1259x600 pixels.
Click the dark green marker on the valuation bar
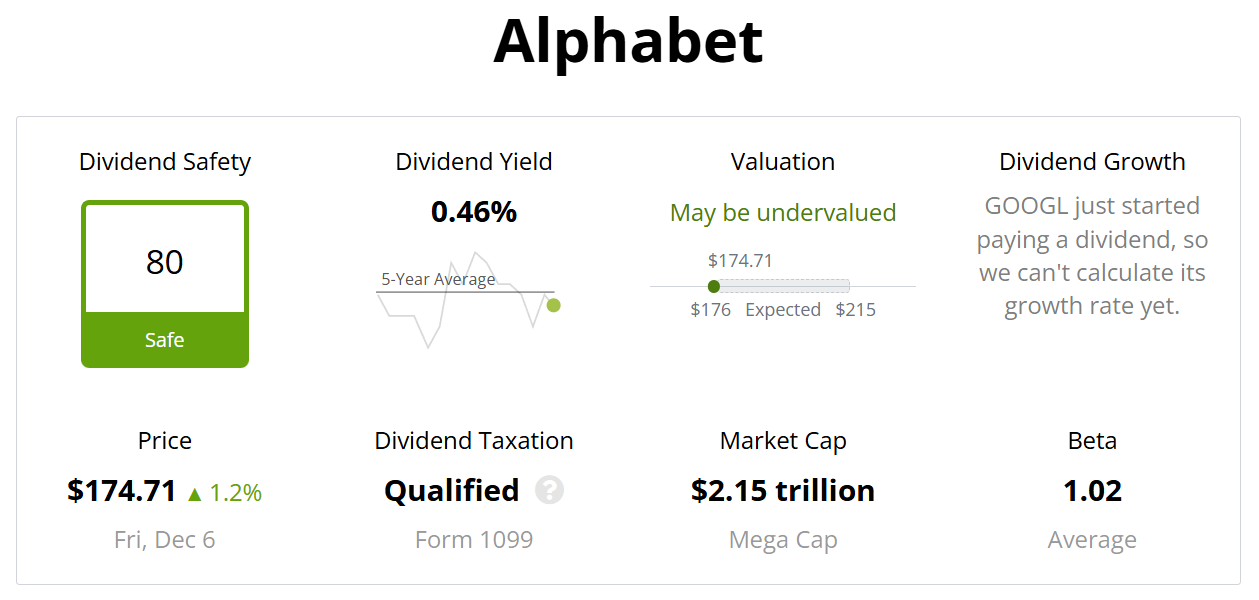[714, 287]
